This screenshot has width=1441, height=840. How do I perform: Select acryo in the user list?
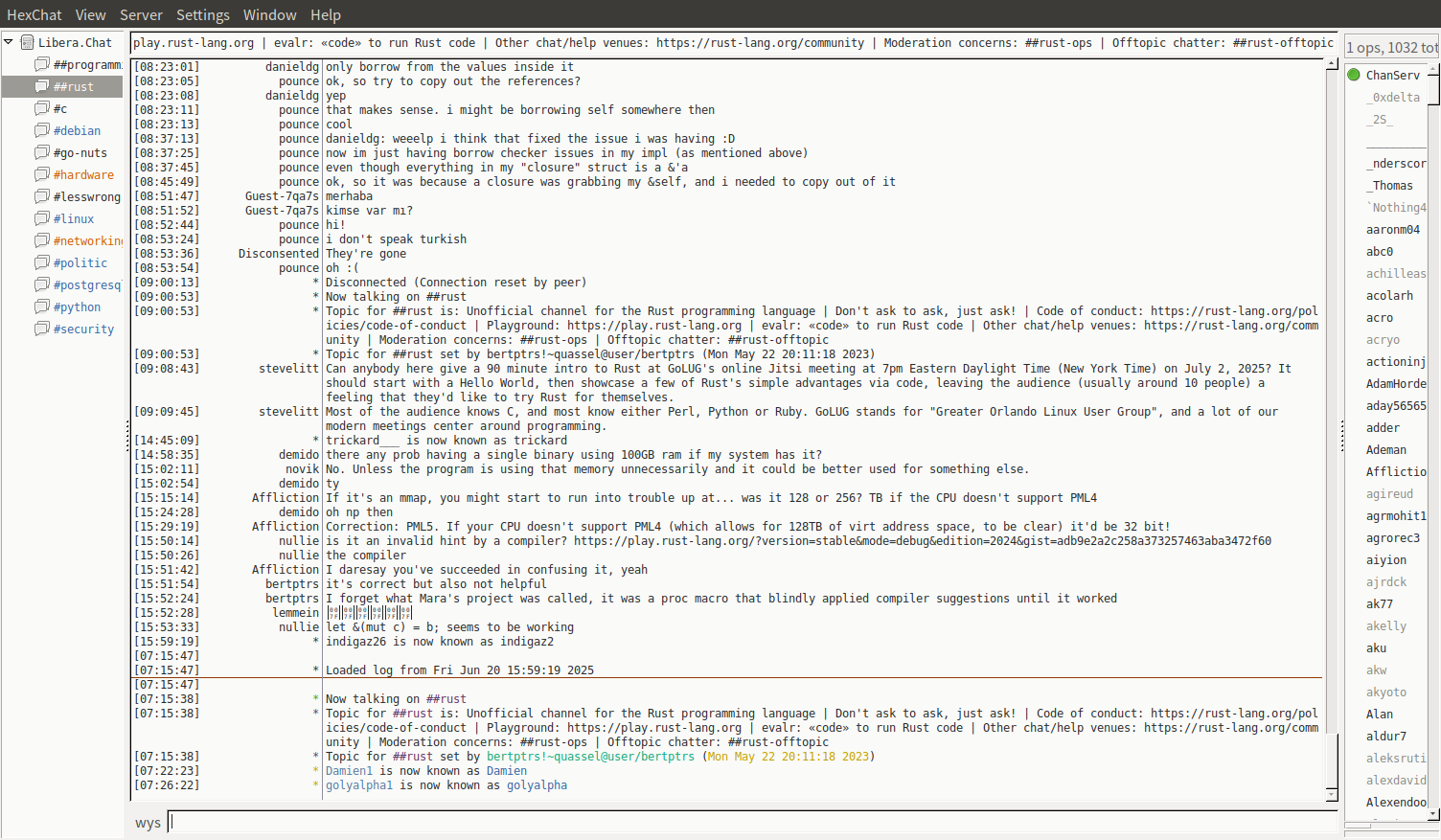click(1383, 339)
